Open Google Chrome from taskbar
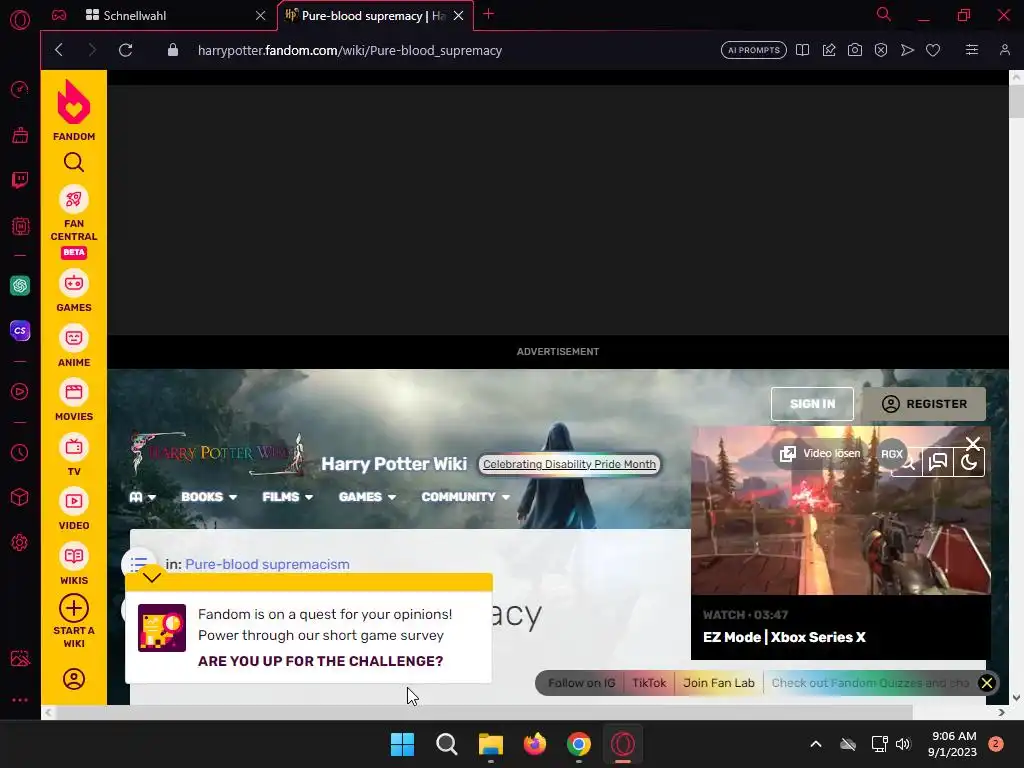Image resolution: width=1024 pixels, height=768 pixels. 579,744
